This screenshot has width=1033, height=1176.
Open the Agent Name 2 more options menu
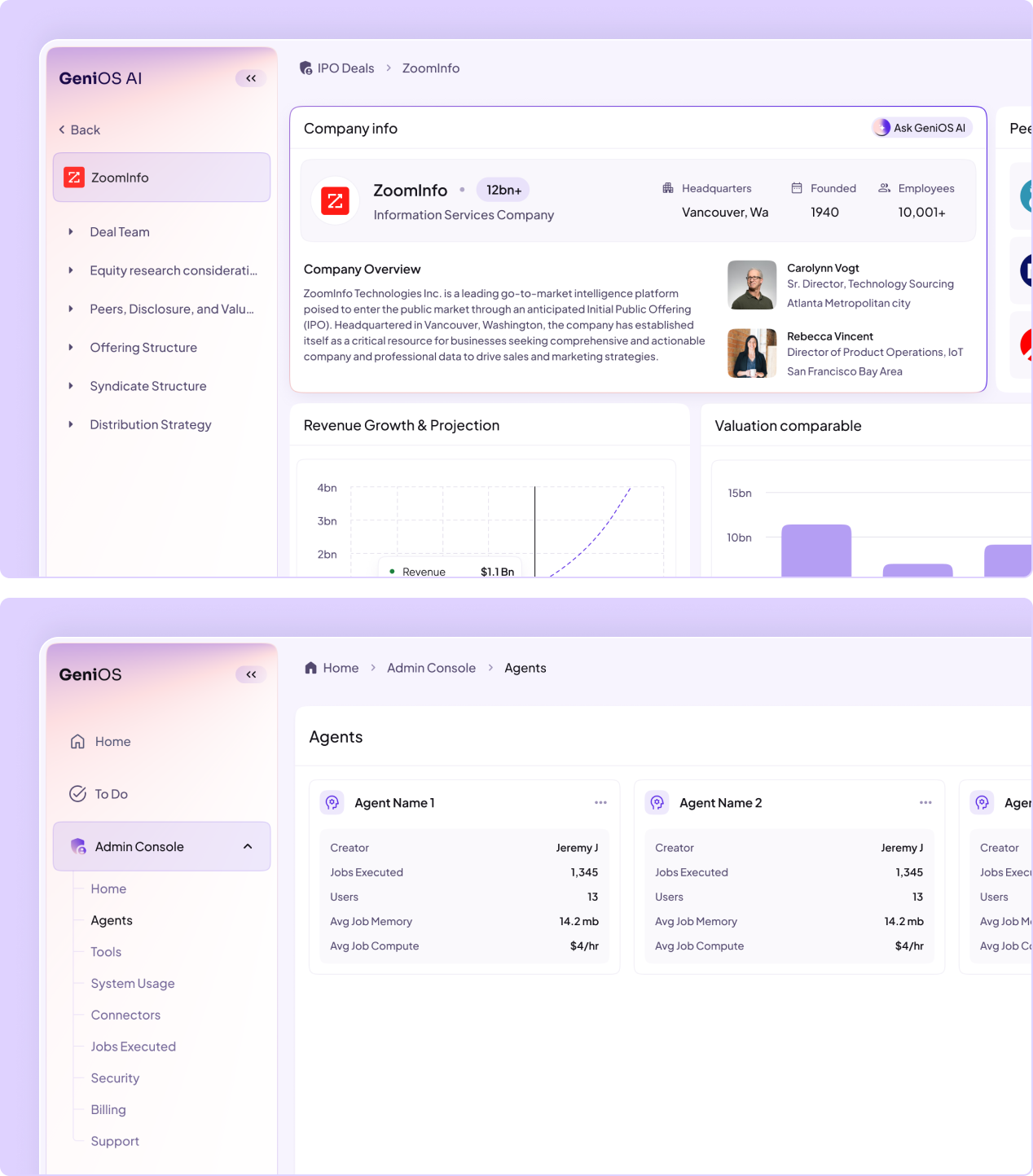(x=925, y=803)
